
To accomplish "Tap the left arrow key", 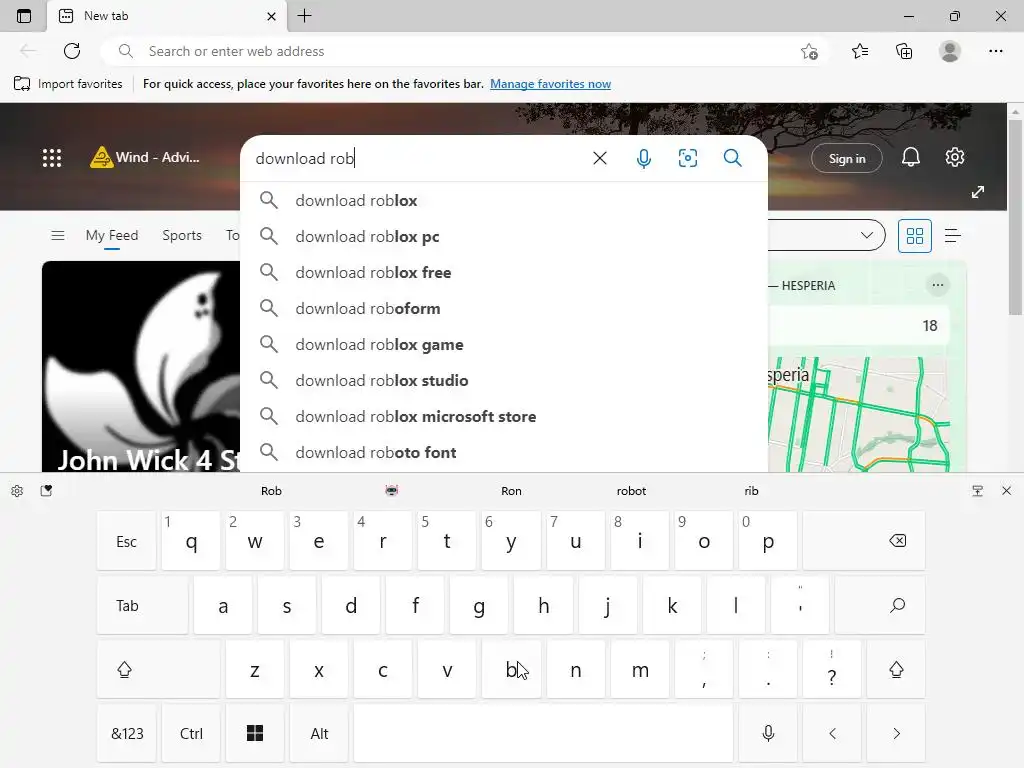I will 832,733.
